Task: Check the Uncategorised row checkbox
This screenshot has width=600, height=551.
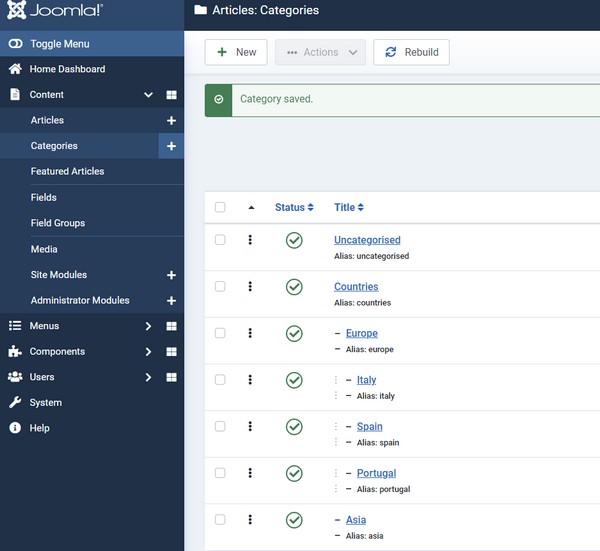Action: pos(220,240)
